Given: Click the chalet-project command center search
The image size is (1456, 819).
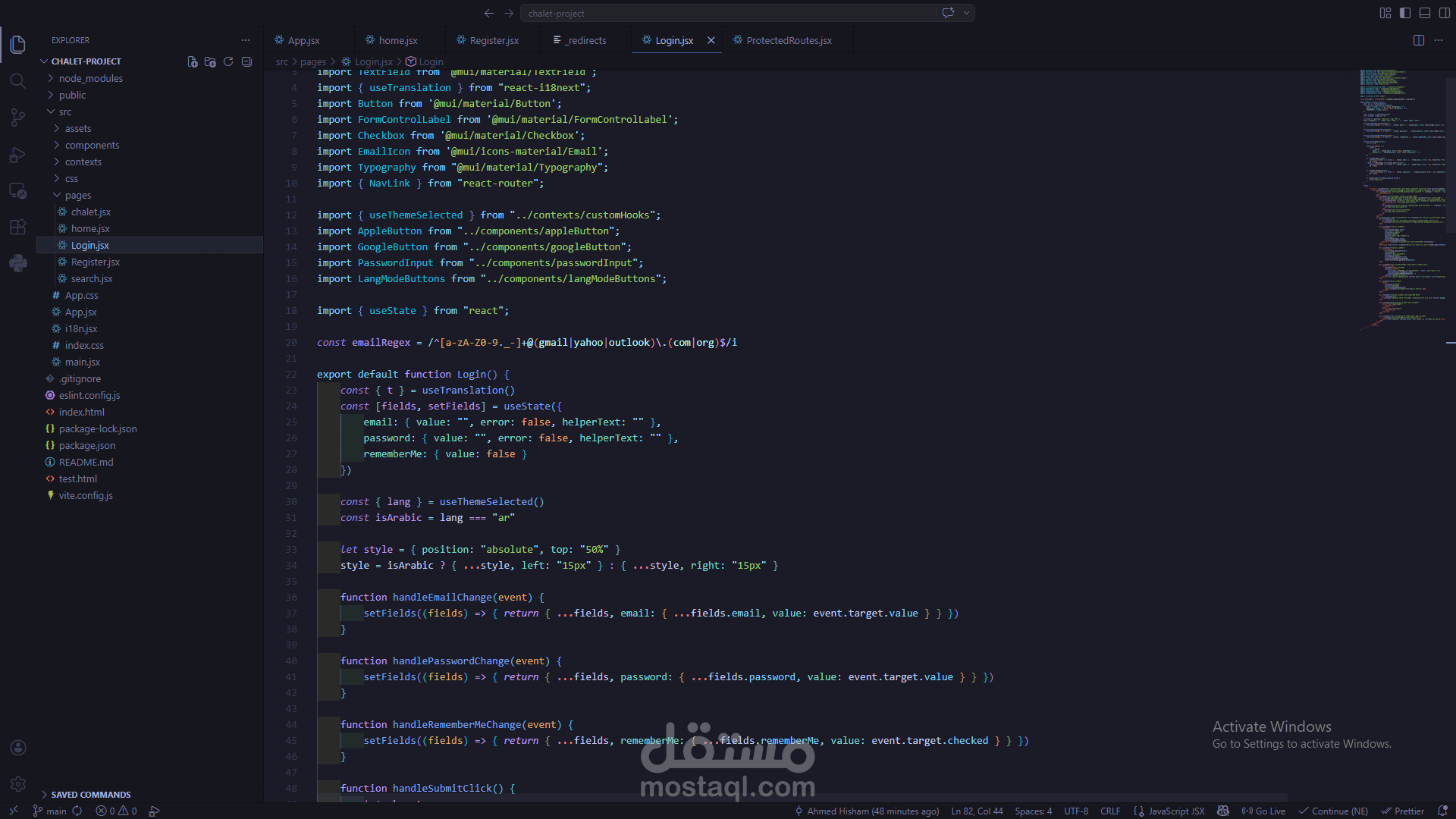Looking at the screenshot, I should [728, 13].
